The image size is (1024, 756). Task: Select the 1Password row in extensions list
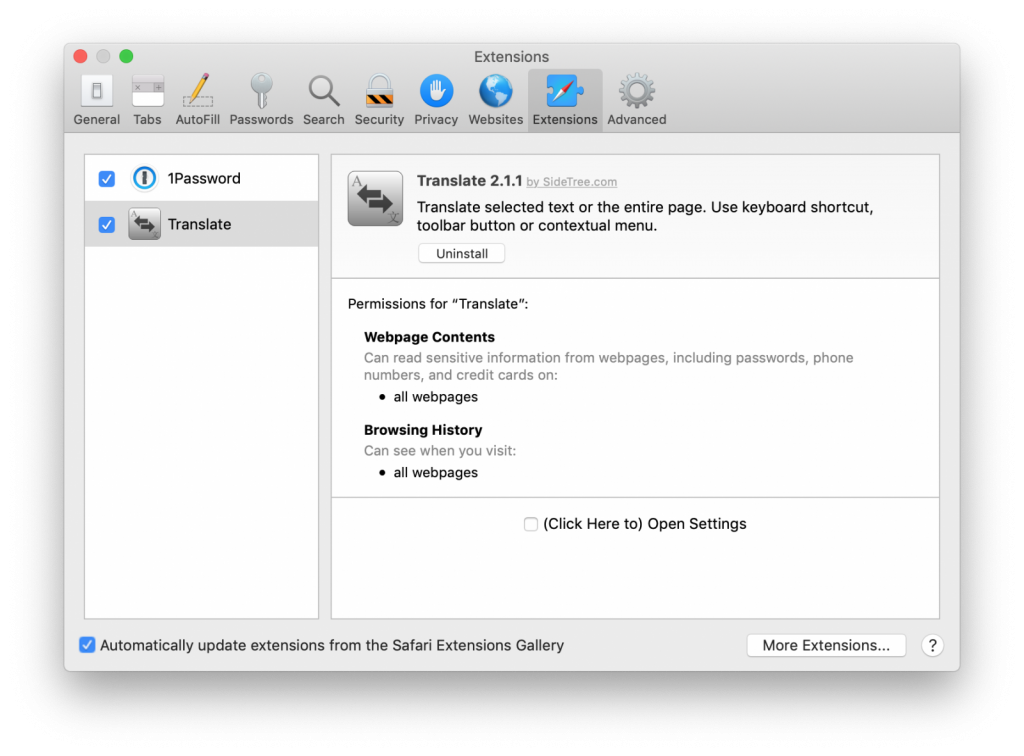tap(201, 178)
